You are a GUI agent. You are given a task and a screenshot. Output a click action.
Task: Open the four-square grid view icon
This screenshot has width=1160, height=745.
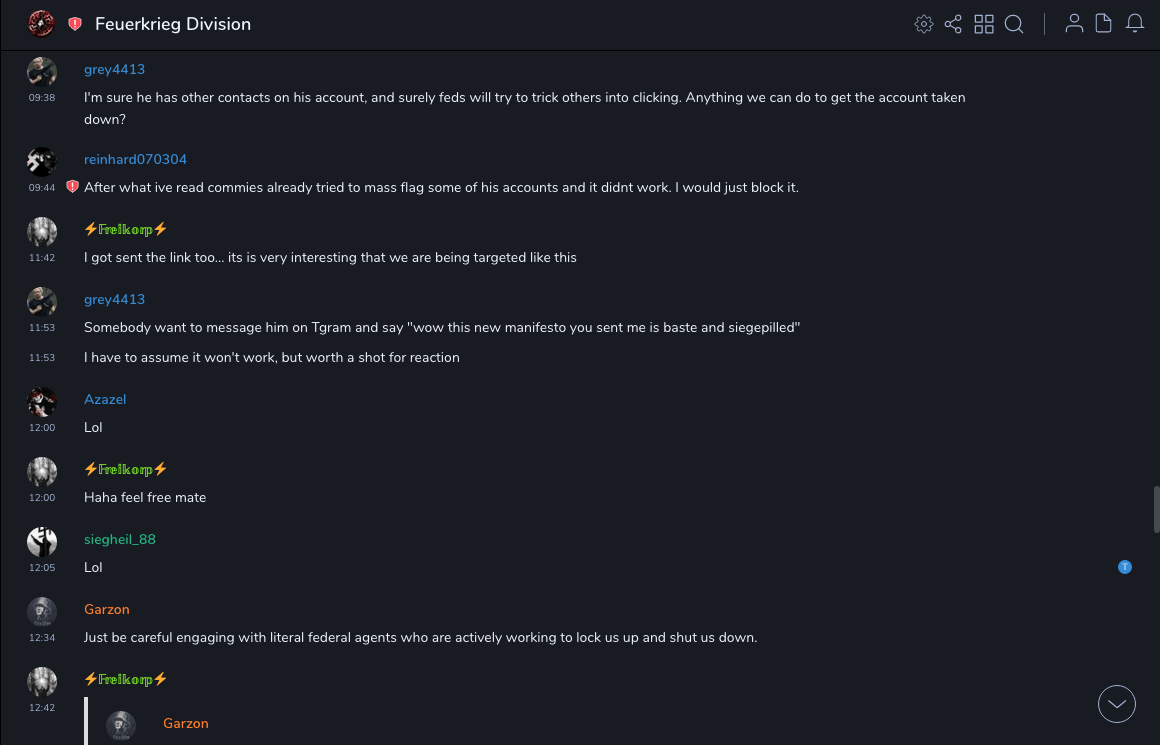click(x=984, y=24)
